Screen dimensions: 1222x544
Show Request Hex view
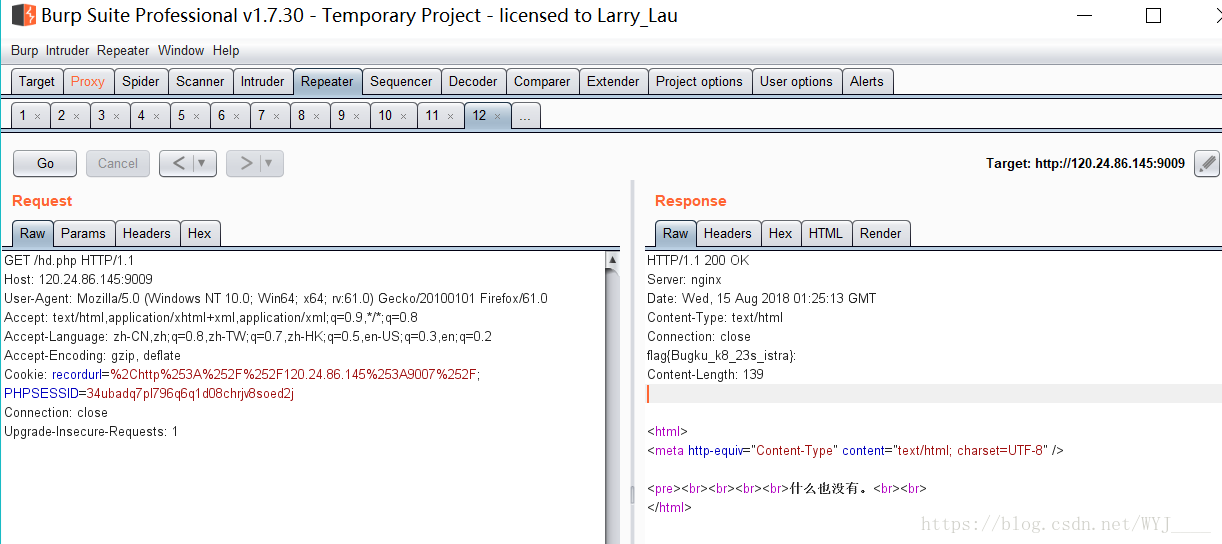click(200, 233)
